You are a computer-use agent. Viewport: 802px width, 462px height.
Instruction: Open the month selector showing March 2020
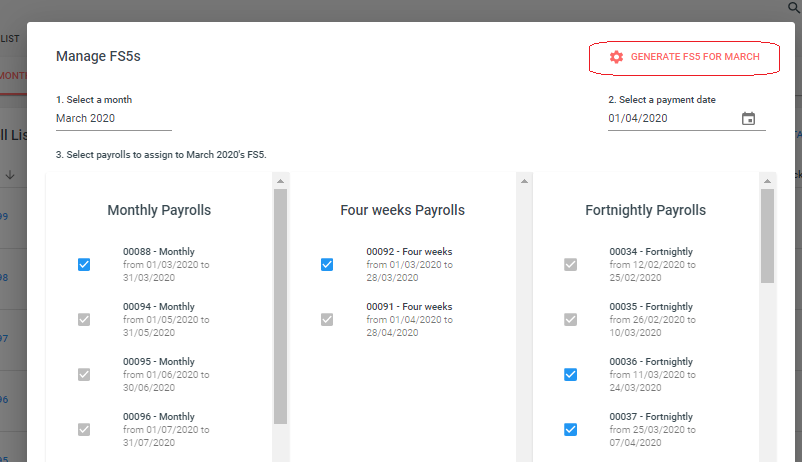pos(114,119)
